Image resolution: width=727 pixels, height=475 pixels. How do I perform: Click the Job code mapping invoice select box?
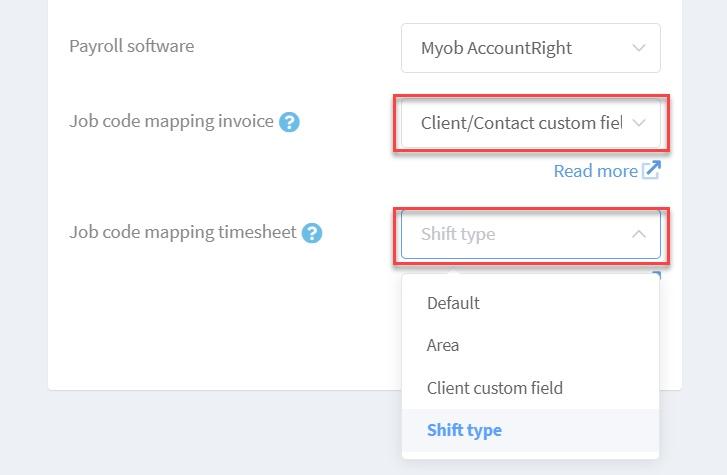(530, 123)
